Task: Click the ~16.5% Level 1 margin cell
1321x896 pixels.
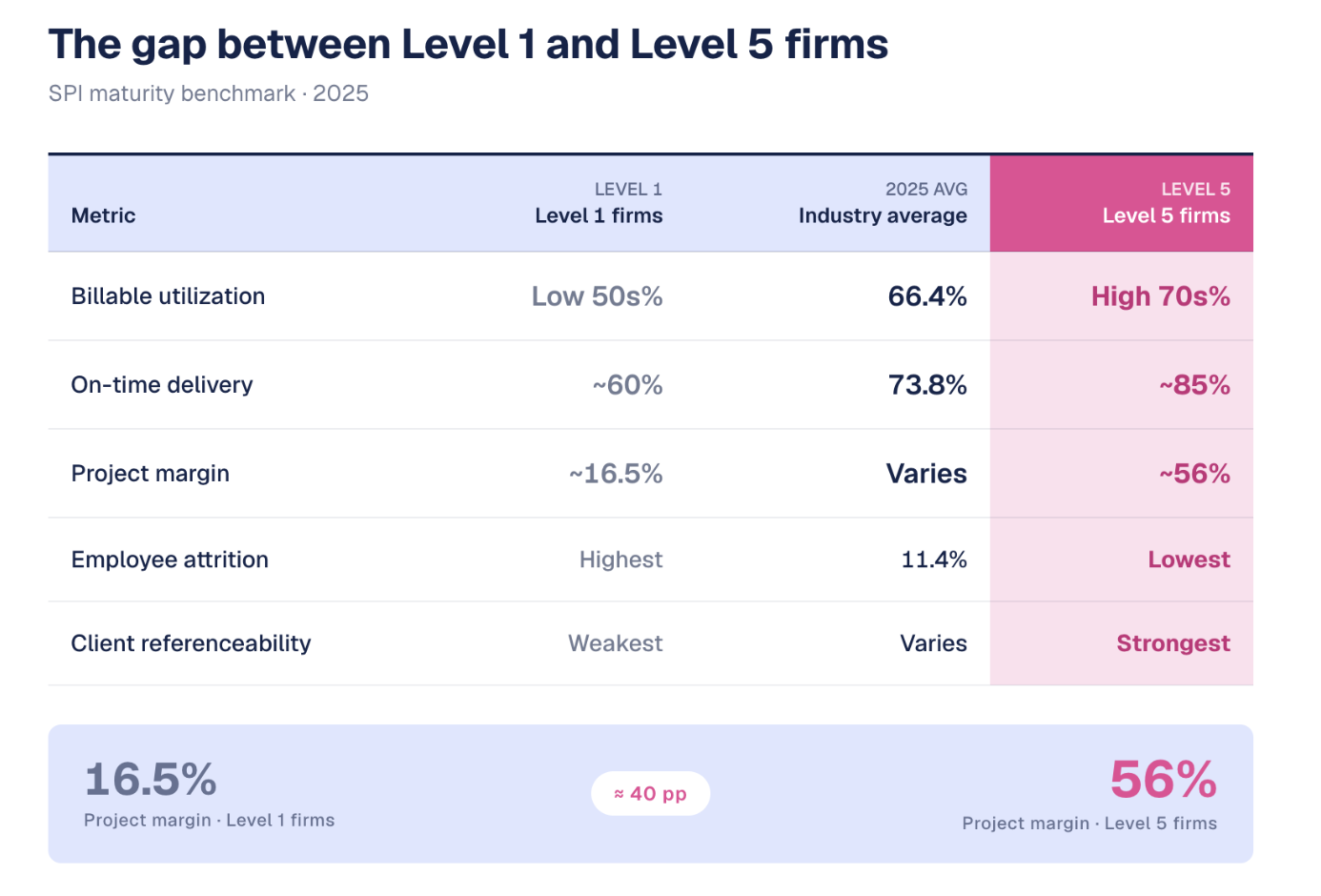Action: coord(616,474)
